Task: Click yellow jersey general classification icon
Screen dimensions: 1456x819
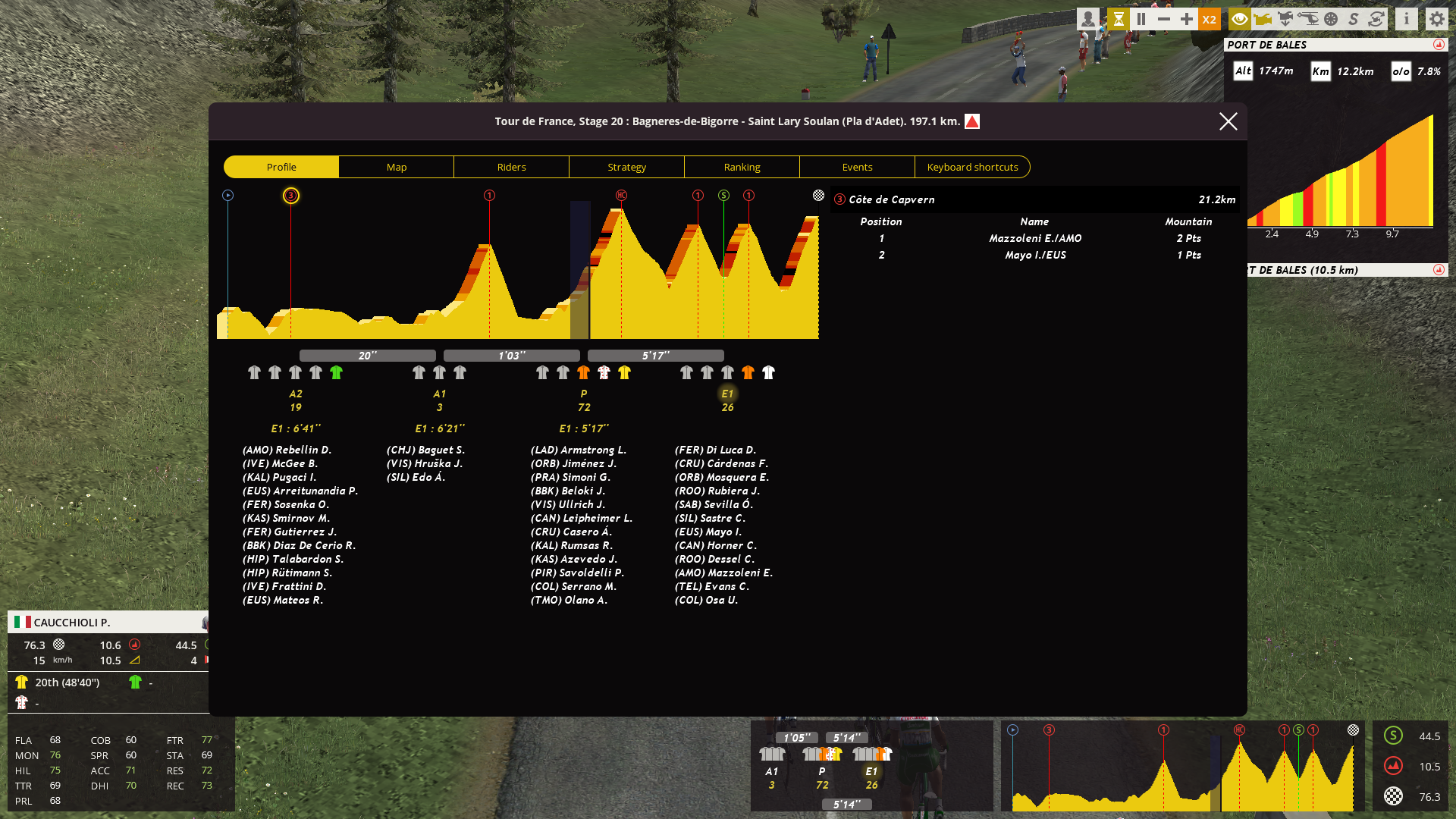Action: [21, 682]
